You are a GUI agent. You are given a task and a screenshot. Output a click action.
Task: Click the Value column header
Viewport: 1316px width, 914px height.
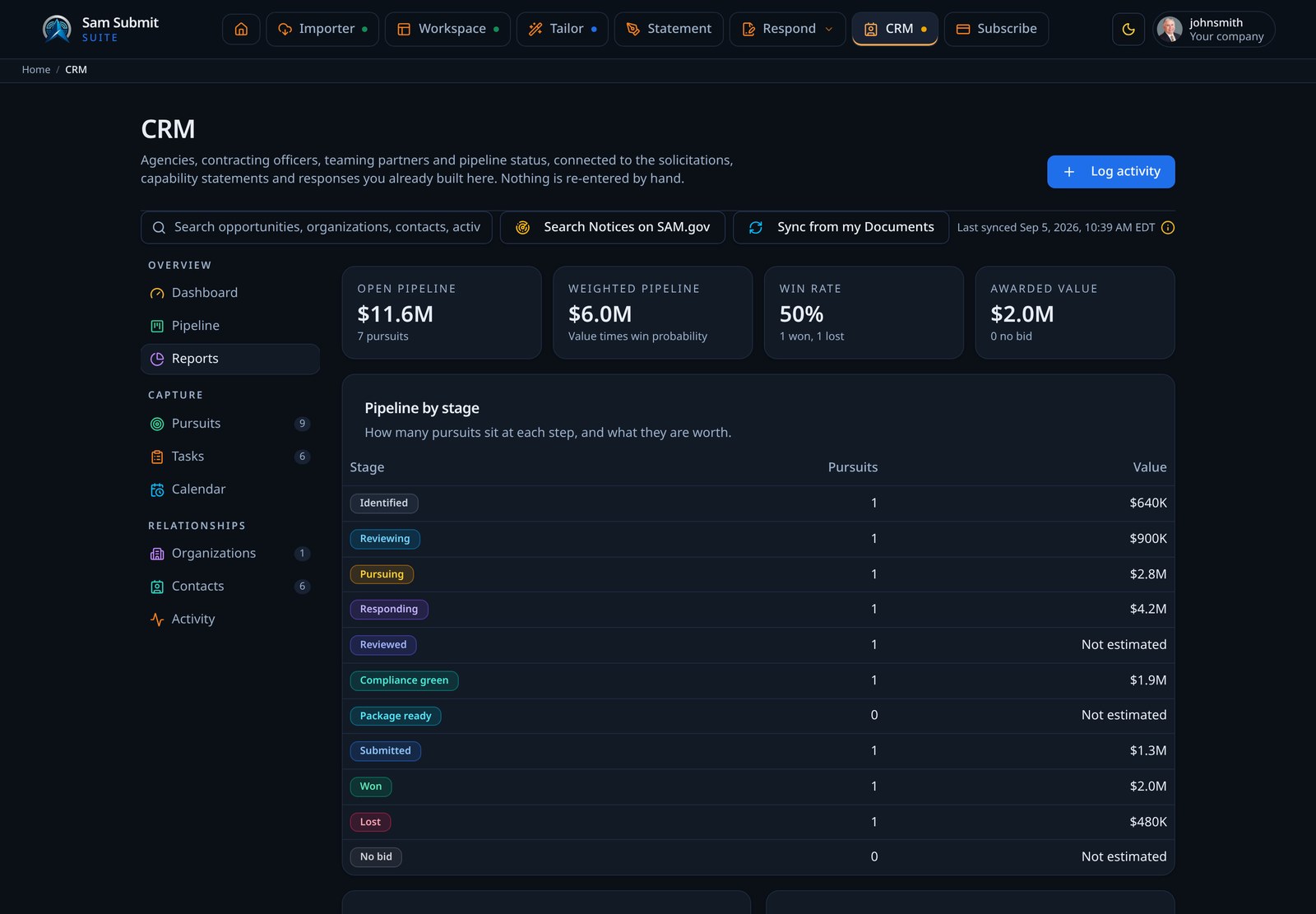pyautogui.click(x=1150, y=467)
